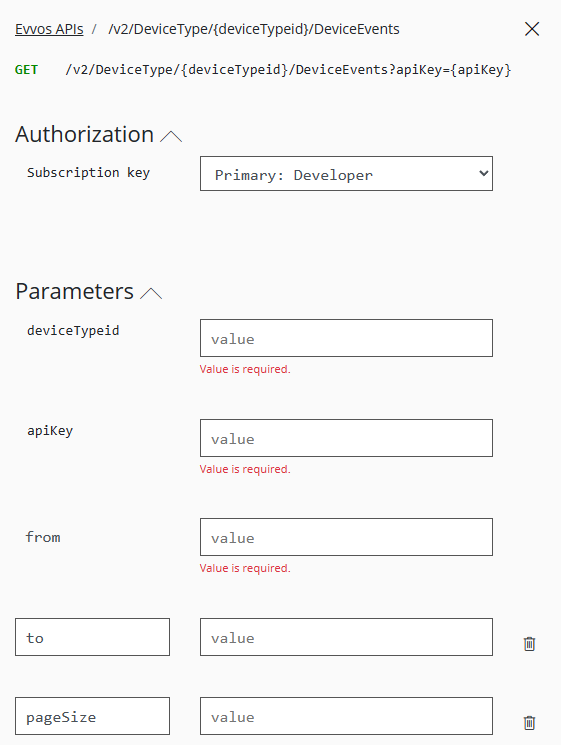The image size is (561, 745).
Task: Select the "from" parameter value box
Action: [346, 537]
